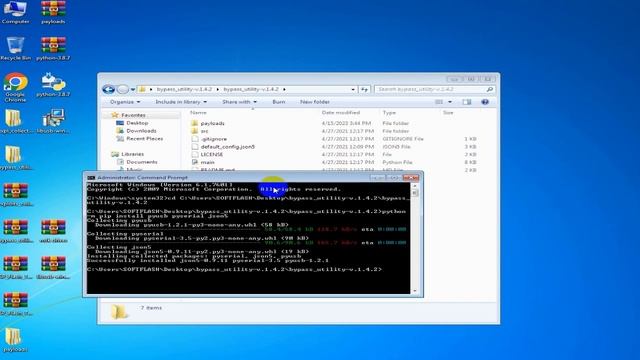
Task: Open the address bar history dropdown
Action: [x=353, y=89]
